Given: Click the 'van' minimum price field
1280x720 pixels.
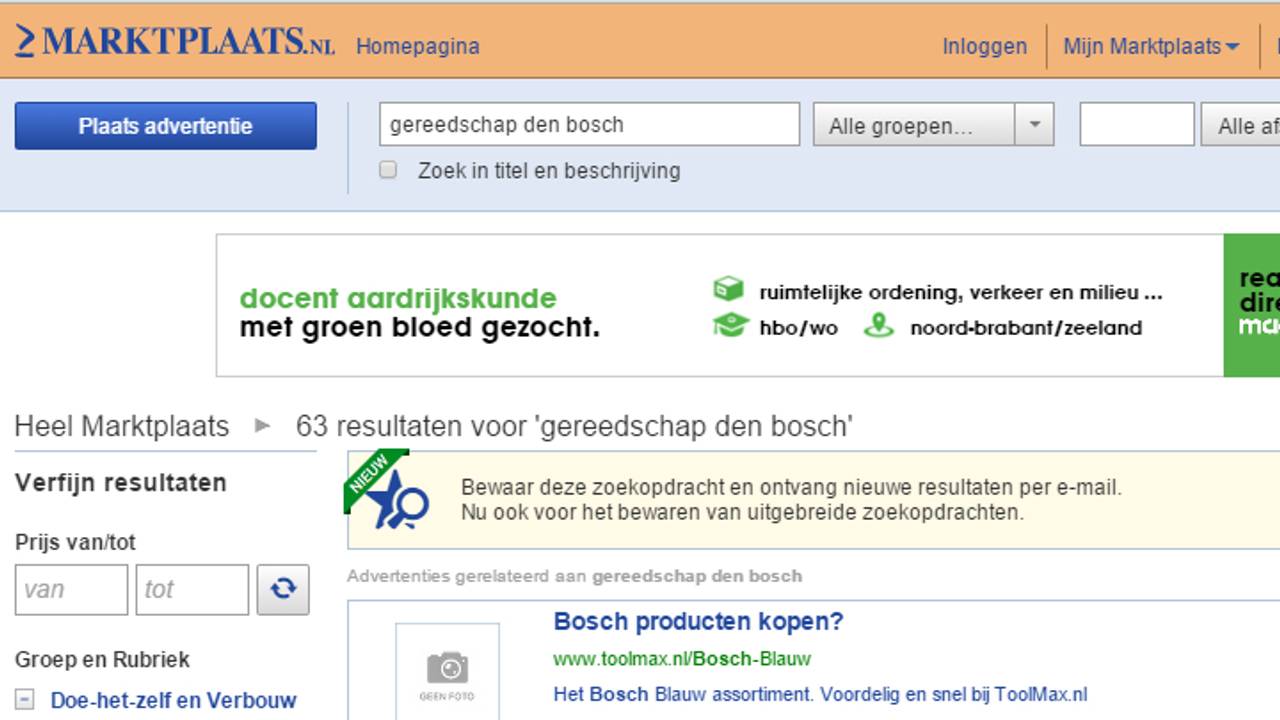Looking at the screenshot, I should tap(70, 589).
